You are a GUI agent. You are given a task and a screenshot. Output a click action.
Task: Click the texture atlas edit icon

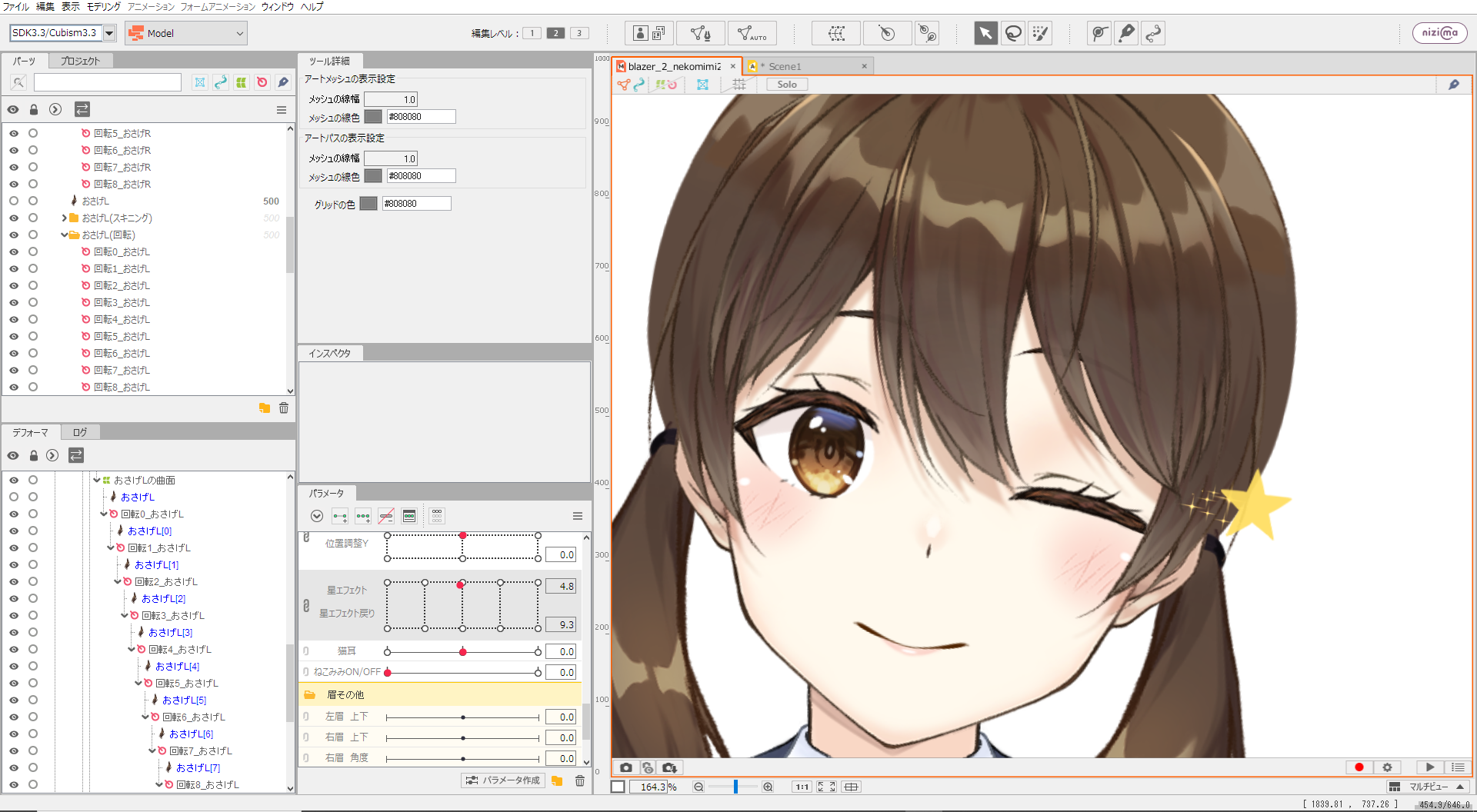649,33
